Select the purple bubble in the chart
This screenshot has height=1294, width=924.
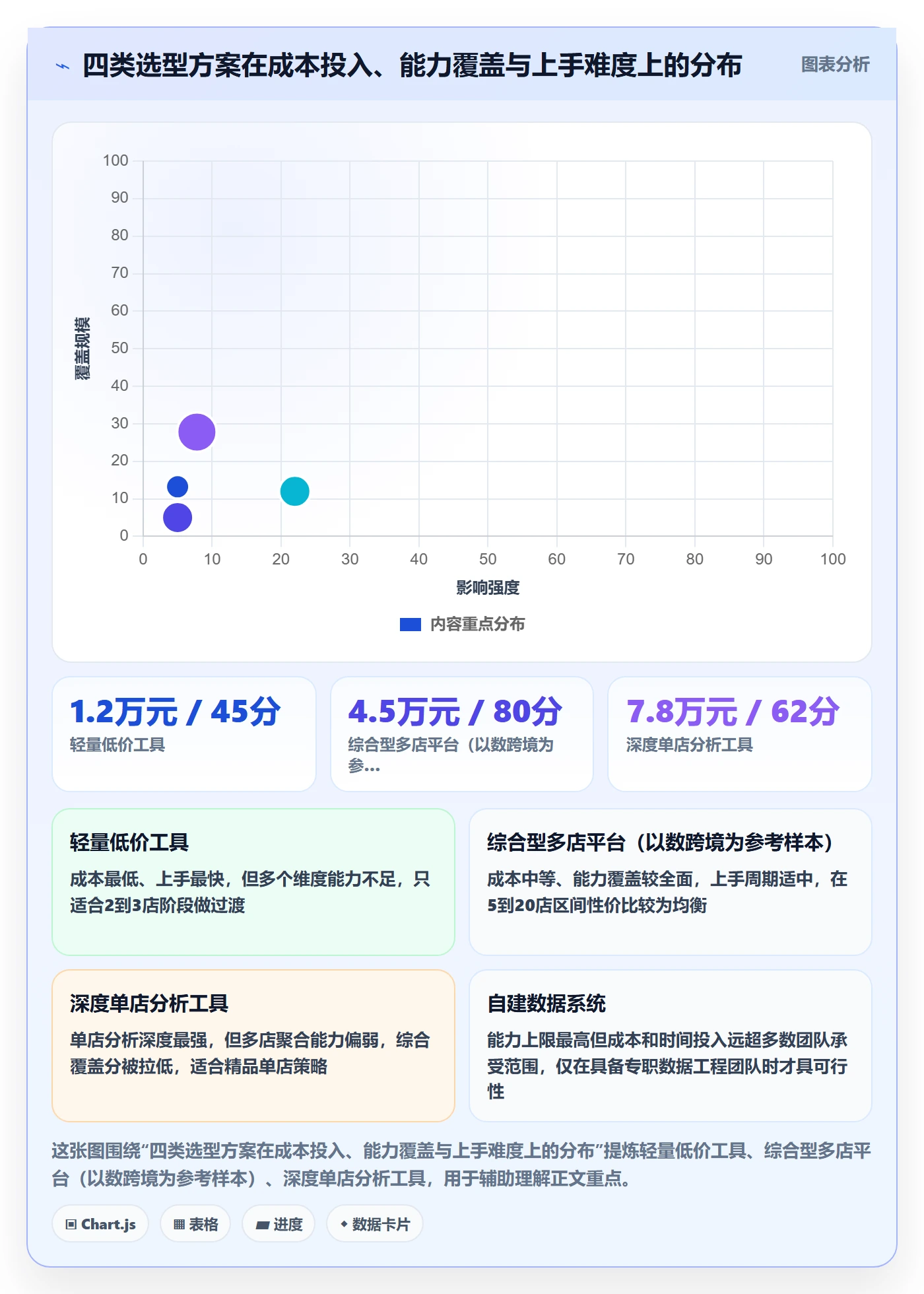click(x=197, y=432)
